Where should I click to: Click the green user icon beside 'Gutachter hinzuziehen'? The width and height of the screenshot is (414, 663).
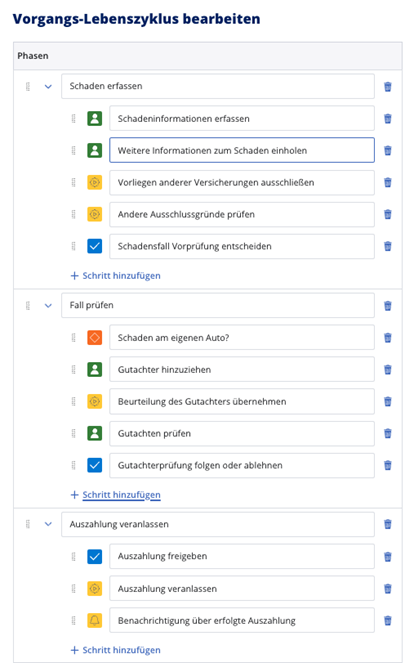[x=95, y=370]
